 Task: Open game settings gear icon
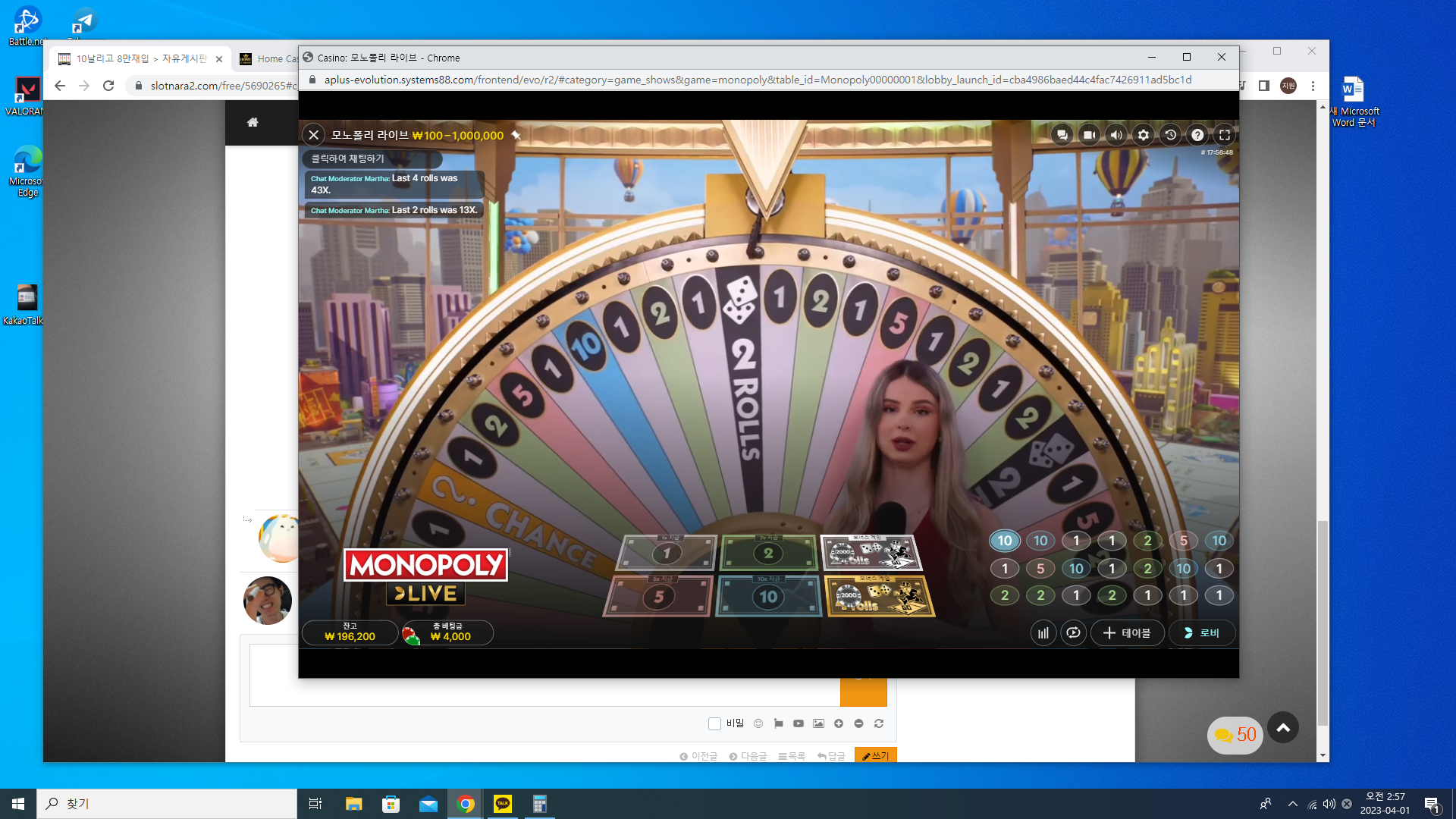click(x=1144, y=135)
